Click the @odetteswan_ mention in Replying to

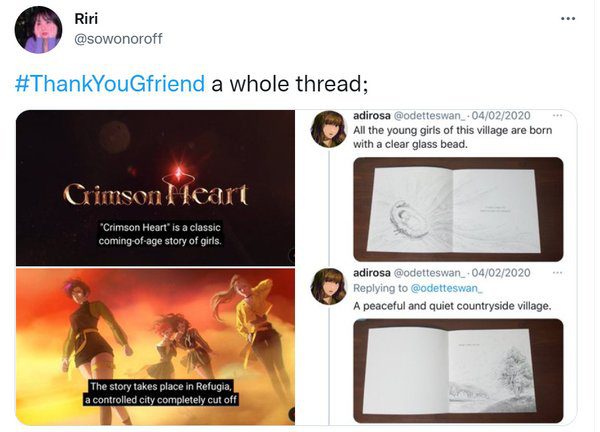pos(447,288)
